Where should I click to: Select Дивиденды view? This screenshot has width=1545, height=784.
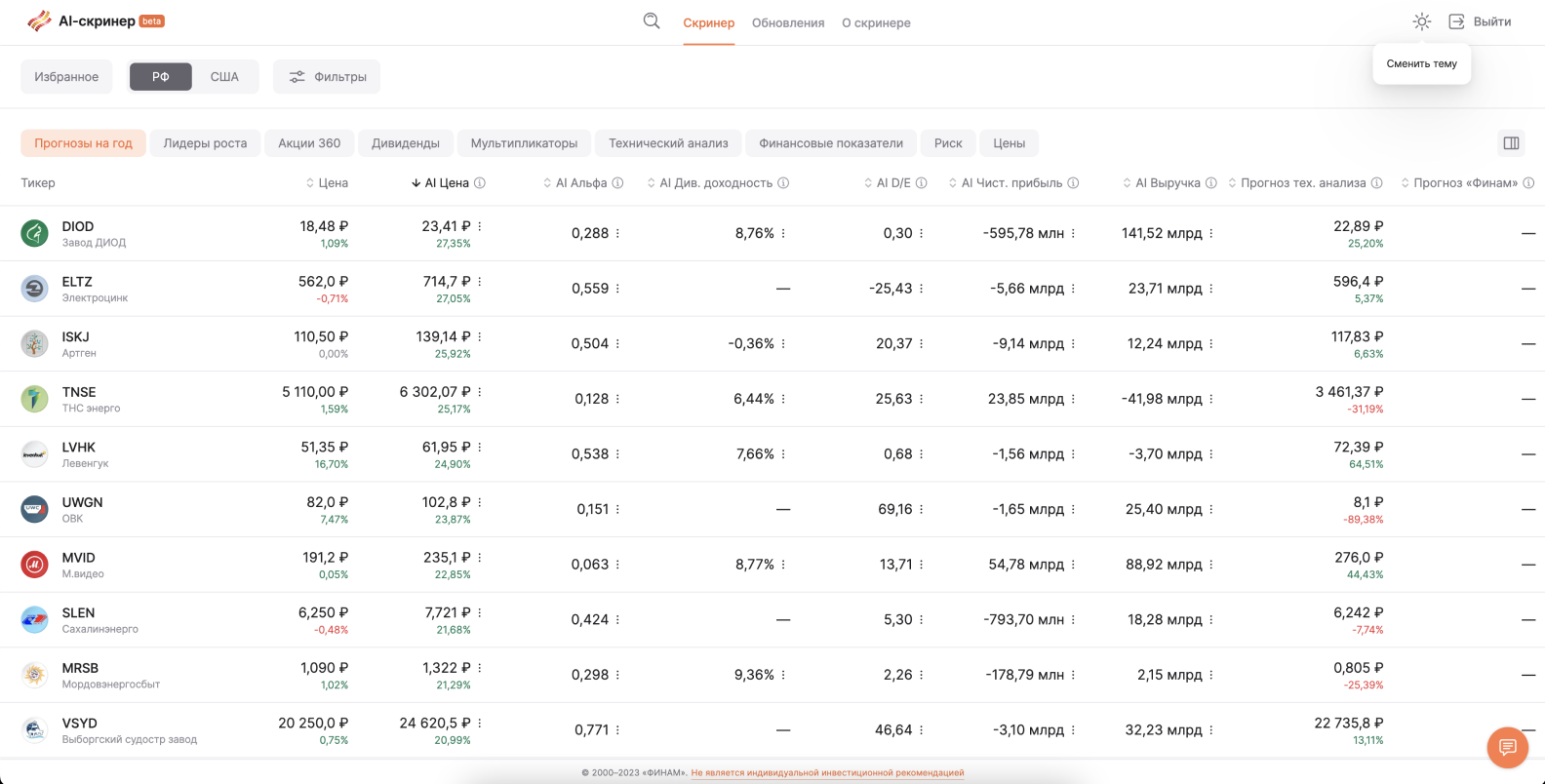click(x=406, y=143)
